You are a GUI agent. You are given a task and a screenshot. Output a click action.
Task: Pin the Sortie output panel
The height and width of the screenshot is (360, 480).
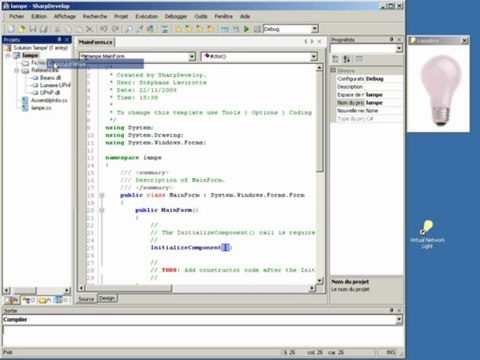tap(392, 310)
